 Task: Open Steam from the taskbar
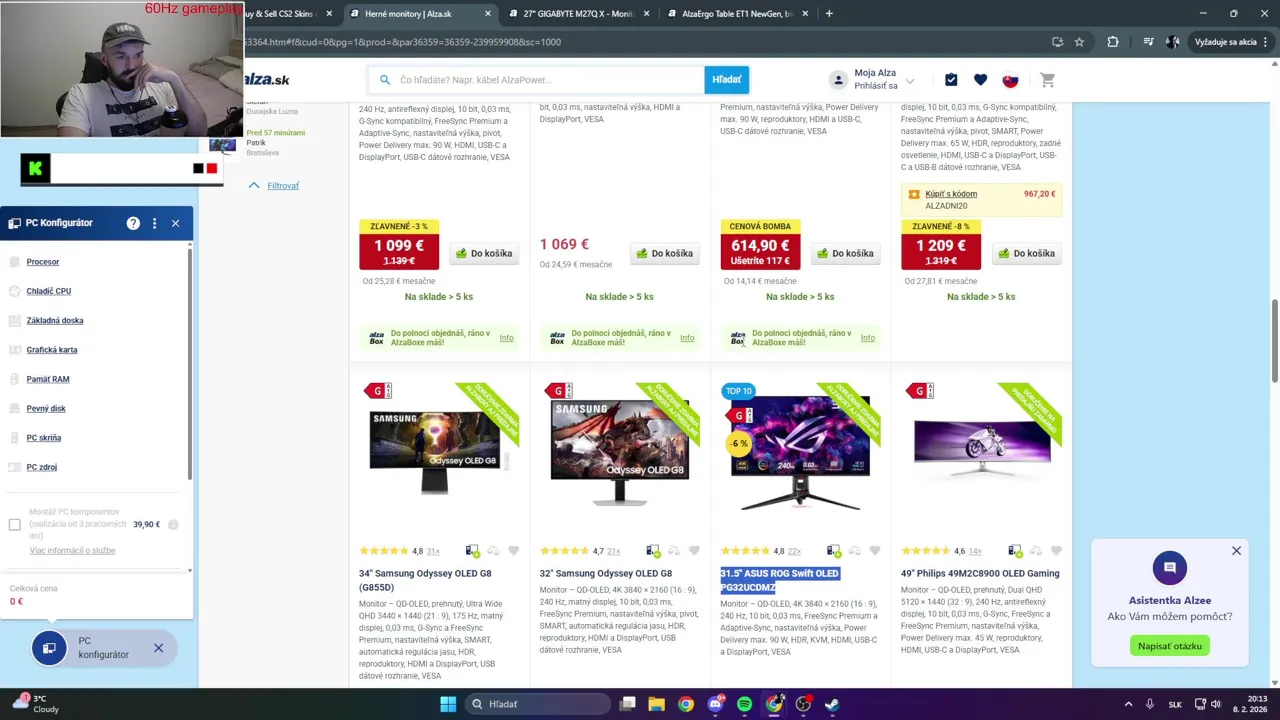pos(832,704)
